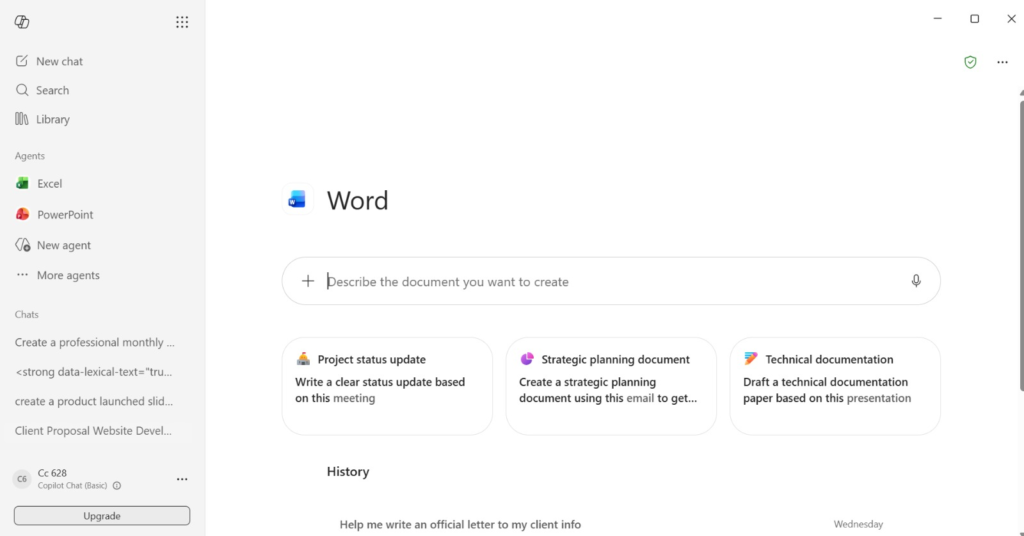Open the apps grid launcher
This screenshot has height=536, width=1024.
coord(182,22)
